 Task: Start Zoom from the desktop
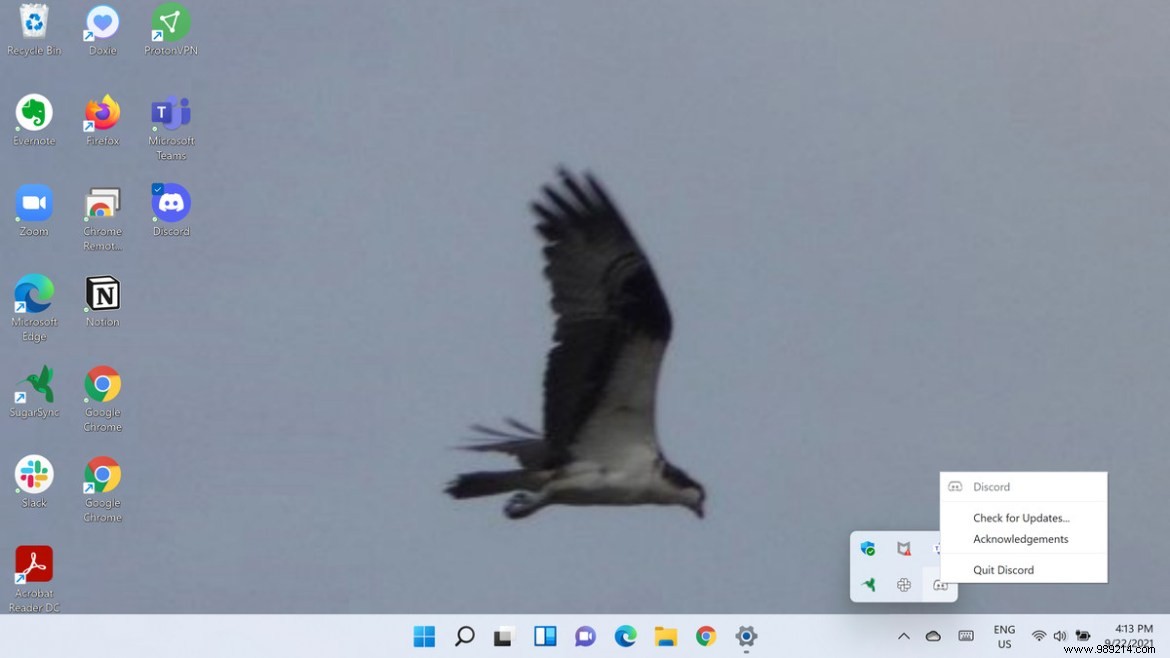tap(33, 203)
